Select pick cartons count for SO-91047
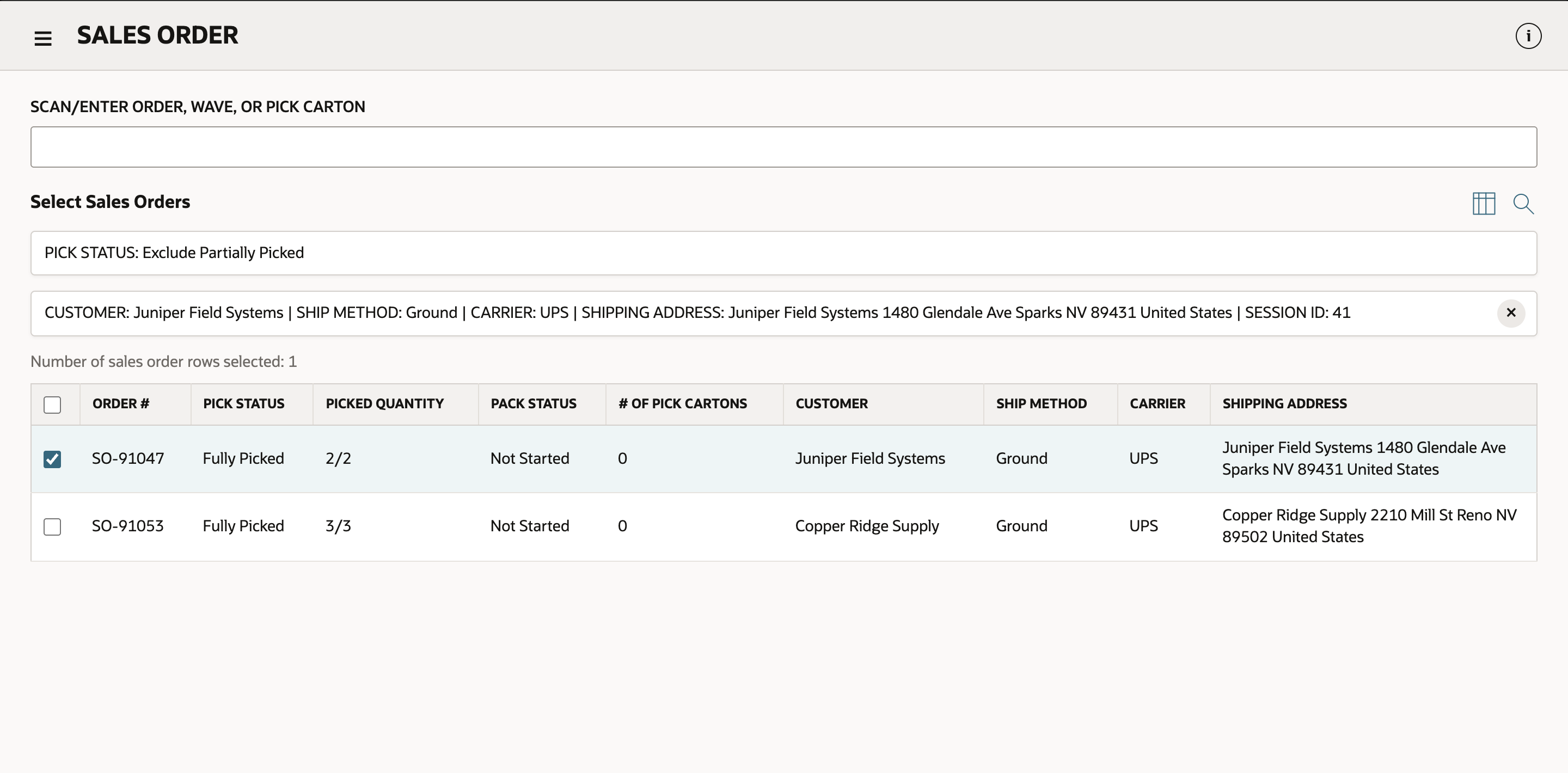 point(622,458)
